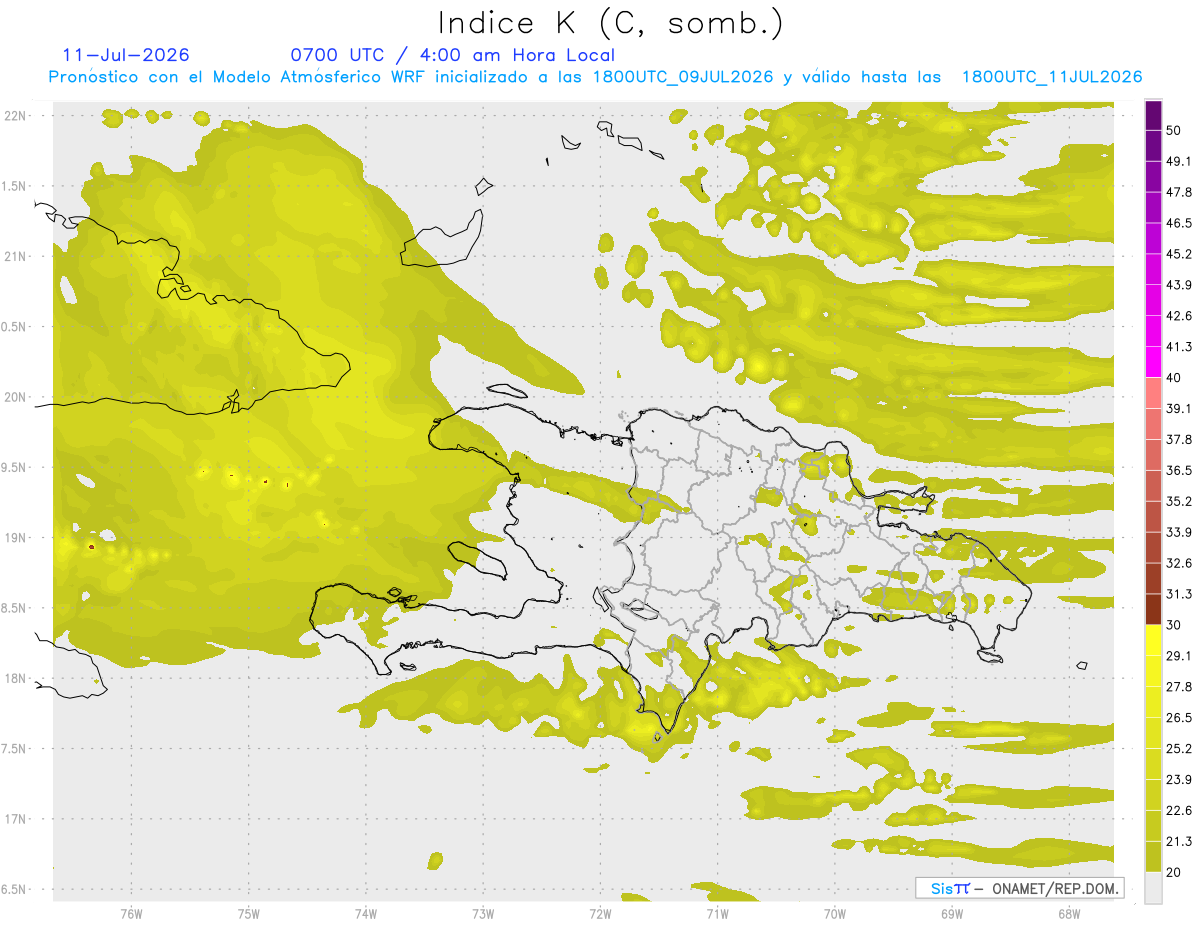The image size is (1200, 927).
Task: Click '0700 UTC / 4:00 am Hora Local'
Action: (x=452, y=55)
